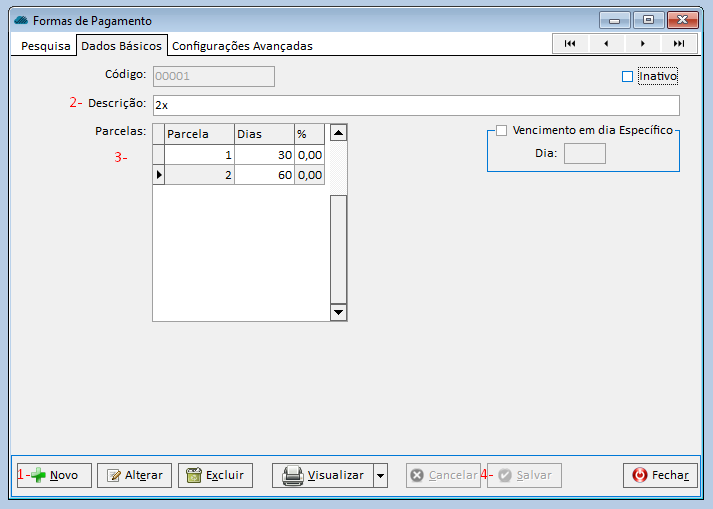Image resolution: width=713 pixels, height=509 pixels.
Task: Go to next record arrow
Action: tap(642, 44)
